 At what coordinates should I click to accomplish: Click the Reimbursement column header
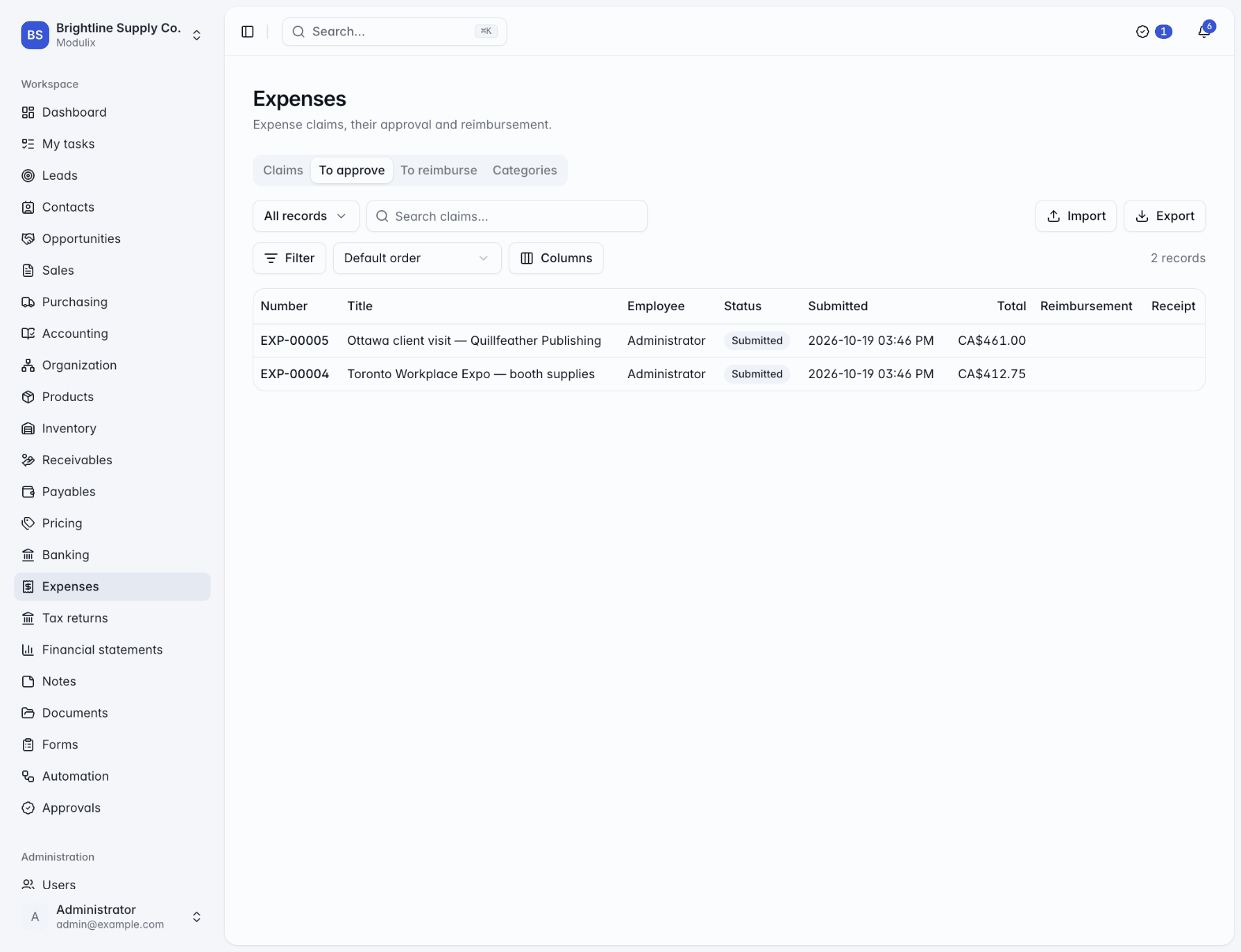tap(1086, 306)
